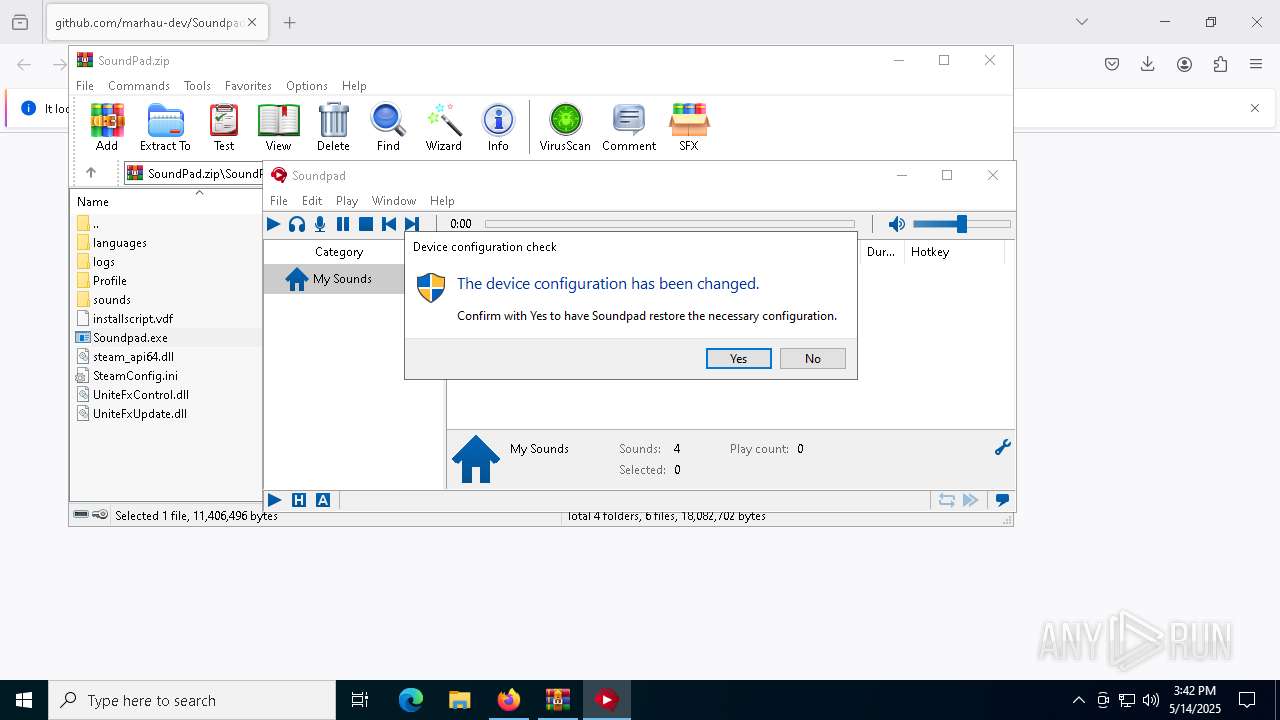Skip to previous sound in Soundpad
Screen dimensions: 1280x720
point(389,224)
